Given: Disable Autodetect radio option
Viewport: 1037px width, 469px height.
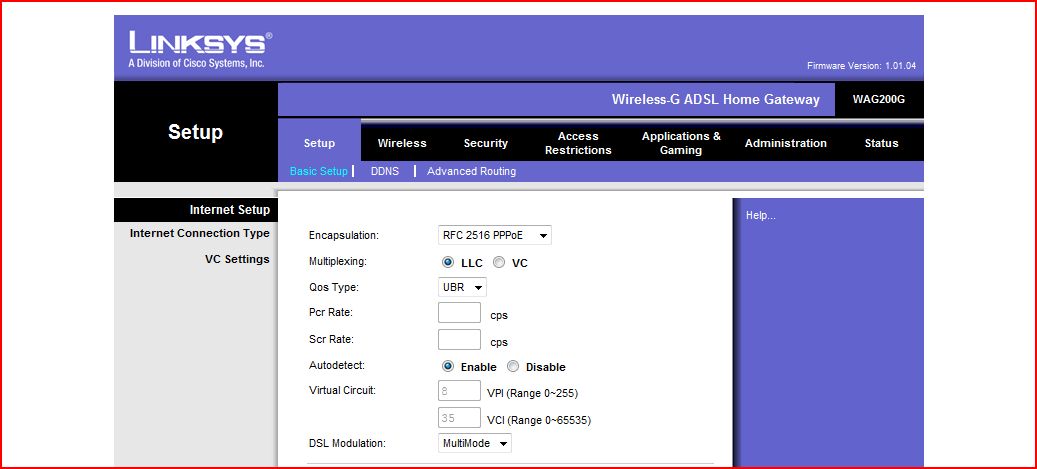Looking at the screenshot, I should click(x=513, y=367).
